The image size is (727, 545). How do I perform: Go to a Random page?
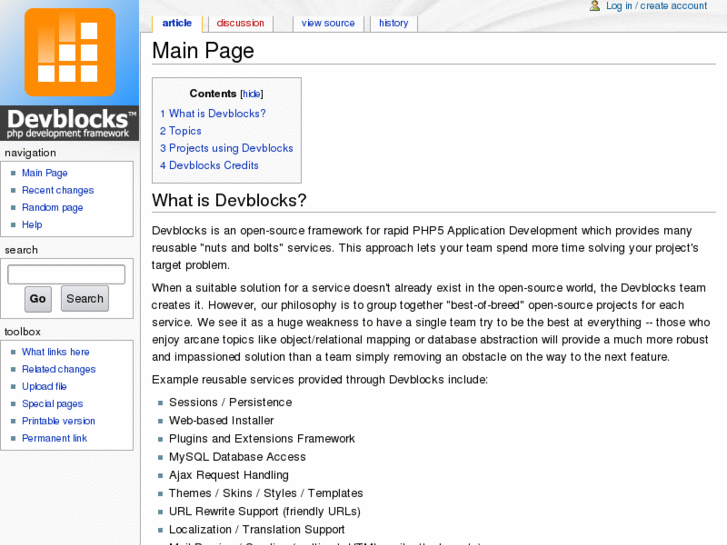point(52,207)
